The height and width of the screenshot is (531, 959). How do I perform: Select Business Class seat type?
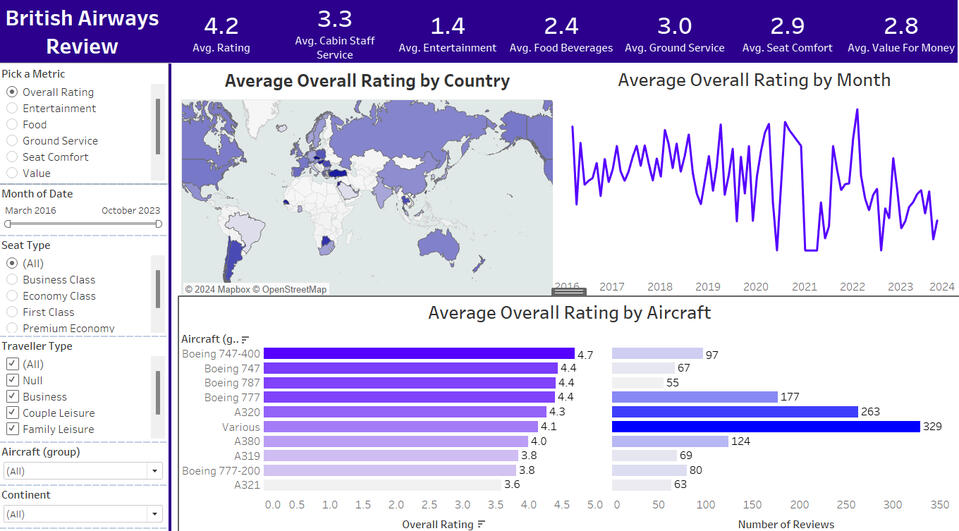coord(12,280)
